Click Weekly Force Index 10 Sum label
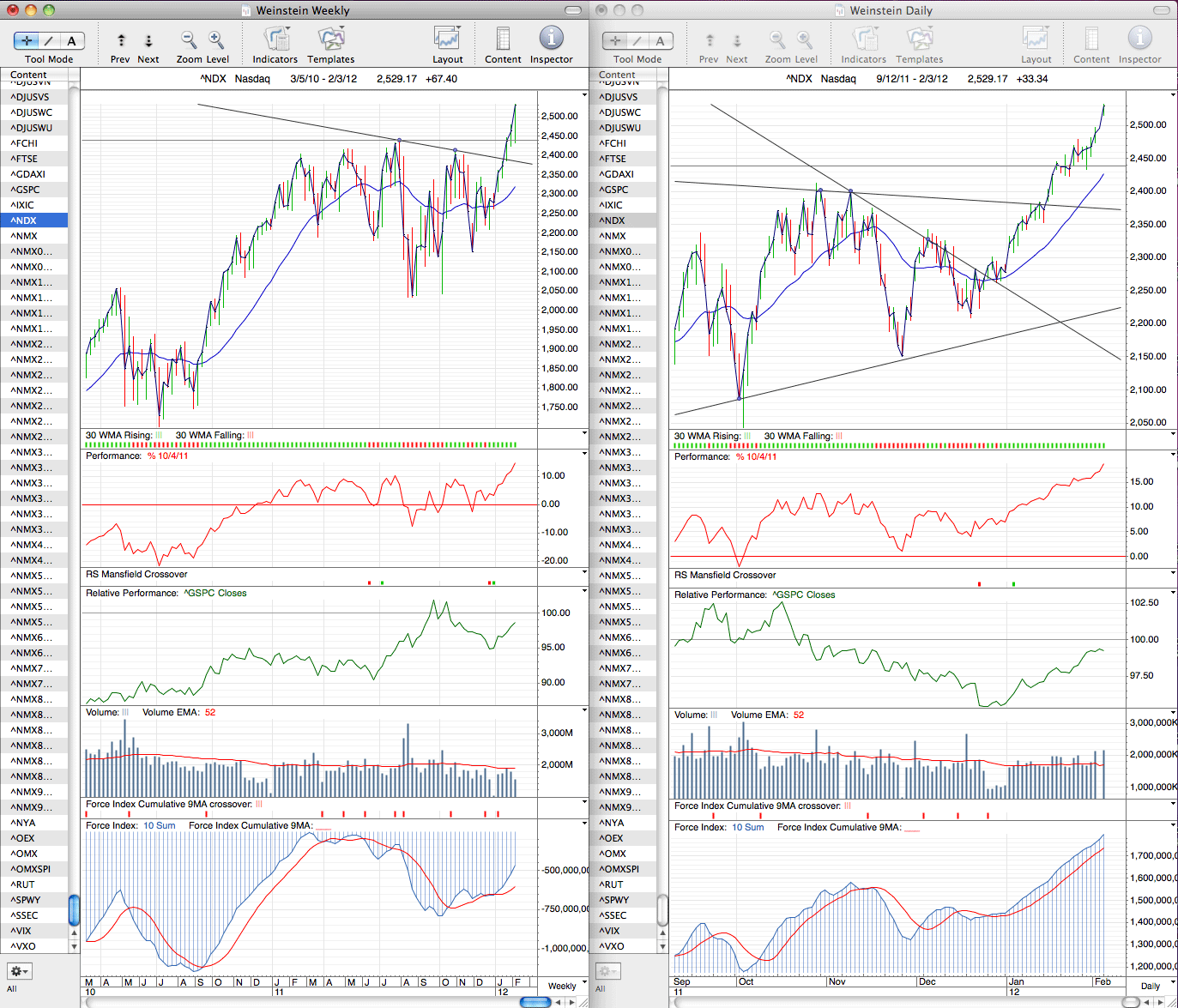This screenshot has height=1008, width=1178. [x=160, y=825]
